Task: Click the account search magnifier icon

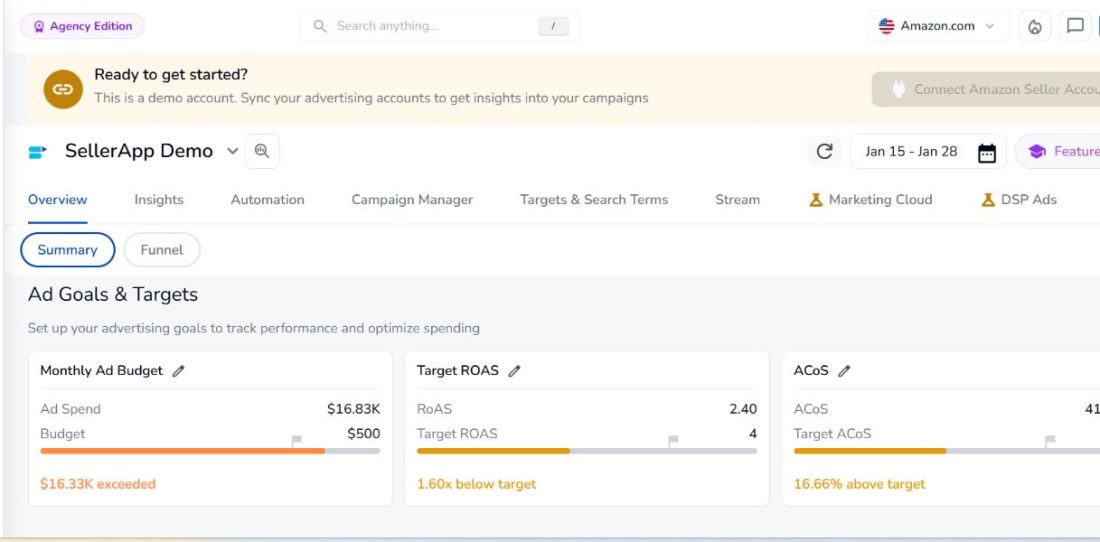Action: click(262, 151)
